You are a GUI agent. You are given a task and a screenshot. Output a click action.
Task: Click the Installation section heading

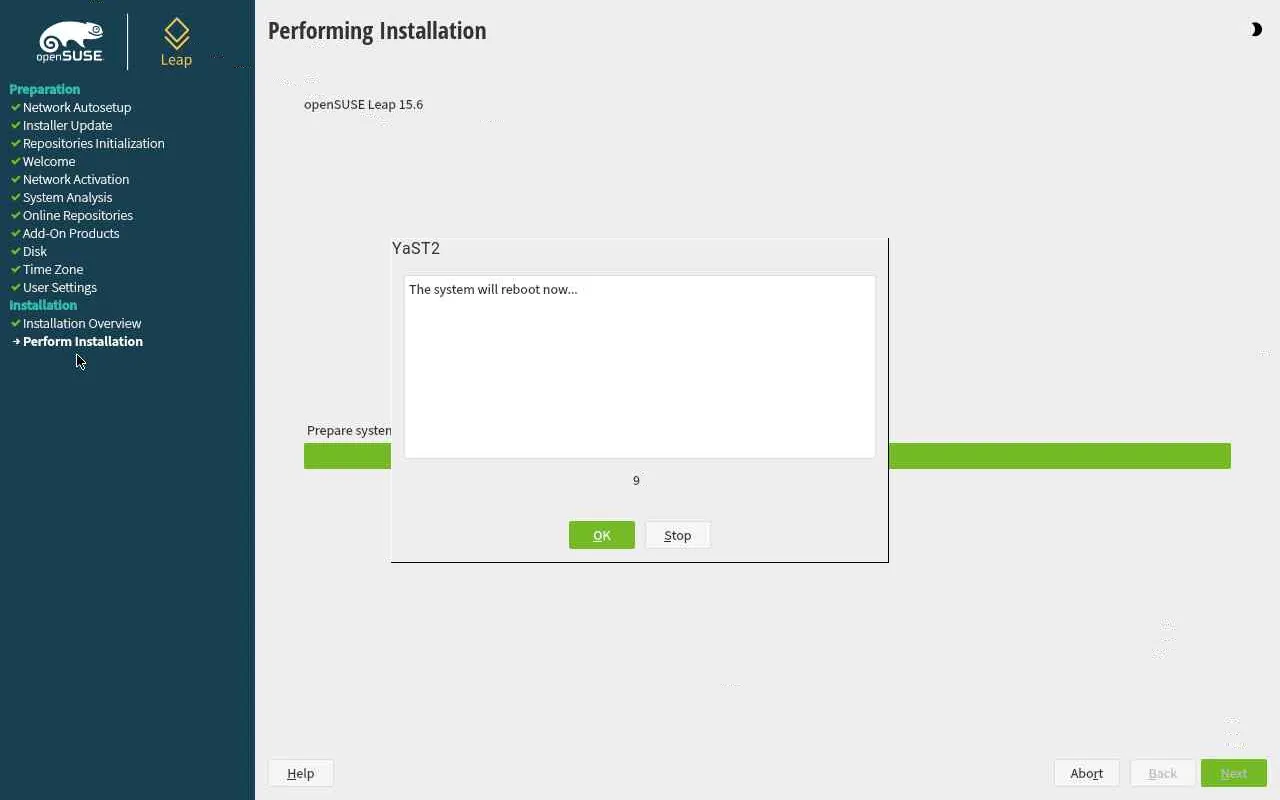pyautogui.click(x=43, y=305)
